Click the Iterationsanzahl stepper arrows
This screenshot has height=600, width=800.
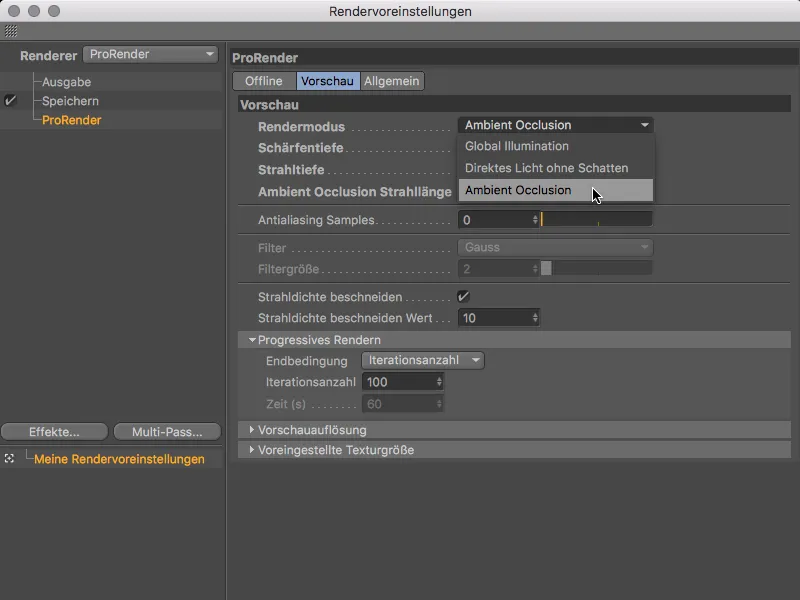coord(439,382)
